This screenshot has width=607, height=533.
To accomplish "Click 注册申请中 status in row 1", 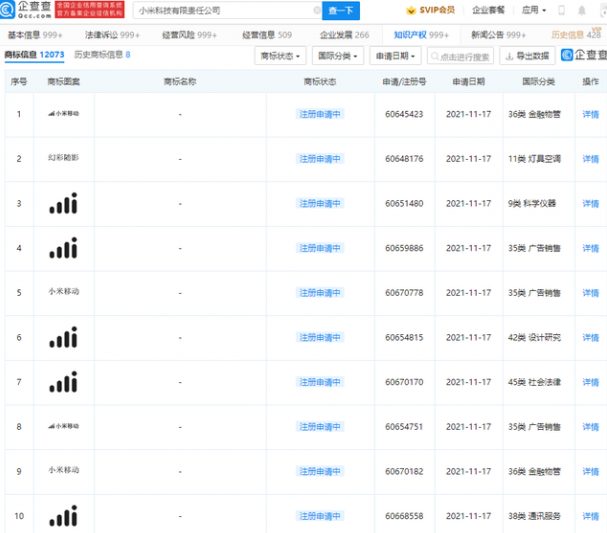I will 320,114.
